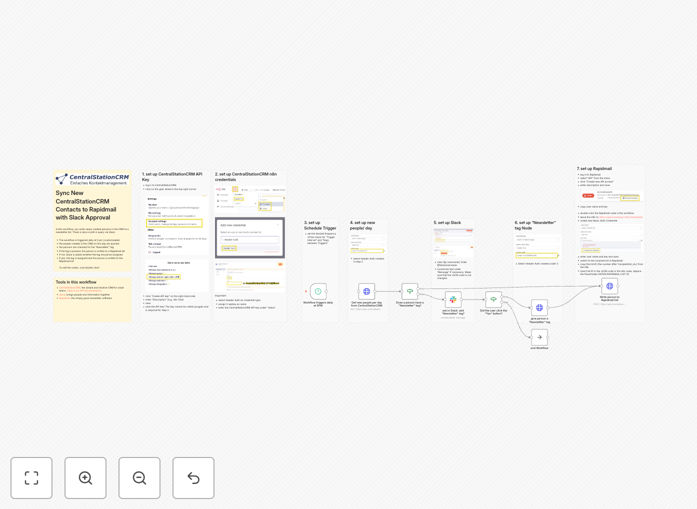Select the Schedule Trigger clock node
Viewport: 697px width, 509px height.
click(x=318, y=292)
